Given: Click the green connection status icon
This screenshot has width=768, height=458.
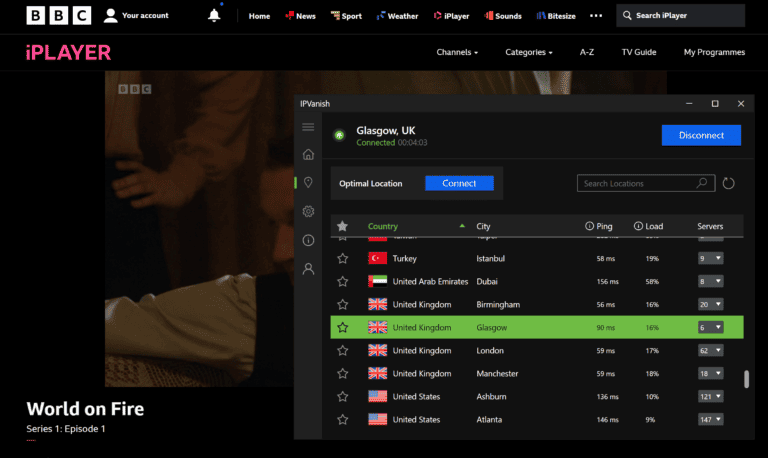Looking at the screenshot, I should pos(339,135).
